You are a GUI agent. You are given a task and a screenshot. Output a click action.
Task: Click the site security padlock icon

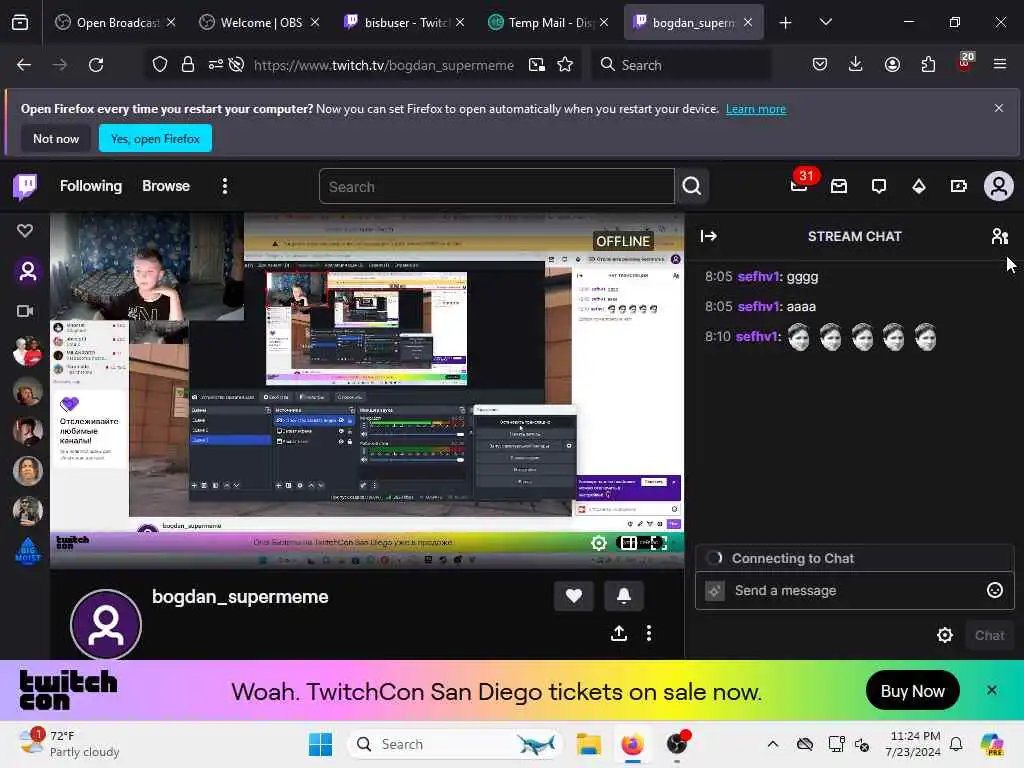click(x=187, y=65)
